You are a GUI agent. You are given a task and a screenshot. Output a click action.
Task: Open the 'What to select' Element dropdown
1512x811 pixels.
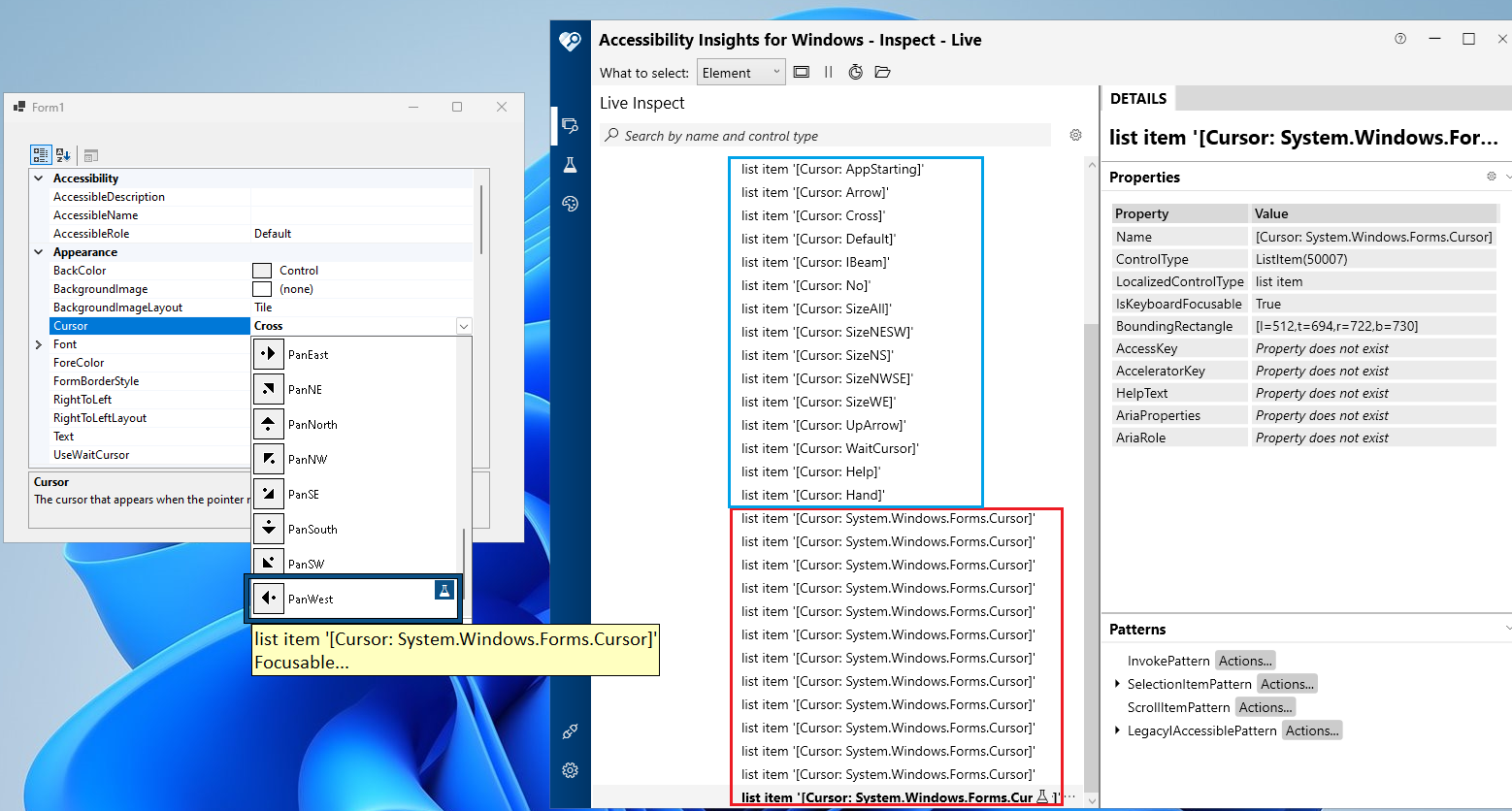tap(740, 71)
